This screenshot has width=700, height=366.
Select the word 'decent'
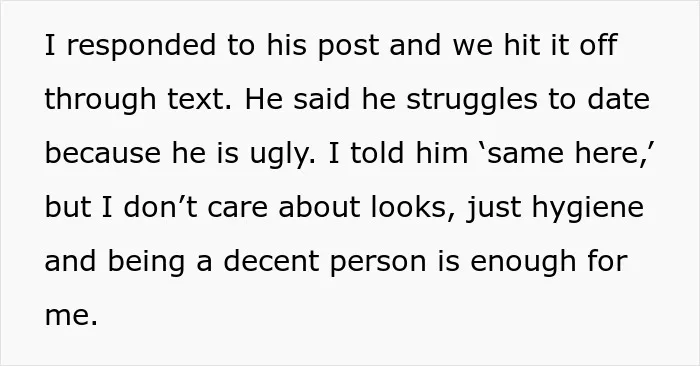(271, 261)
